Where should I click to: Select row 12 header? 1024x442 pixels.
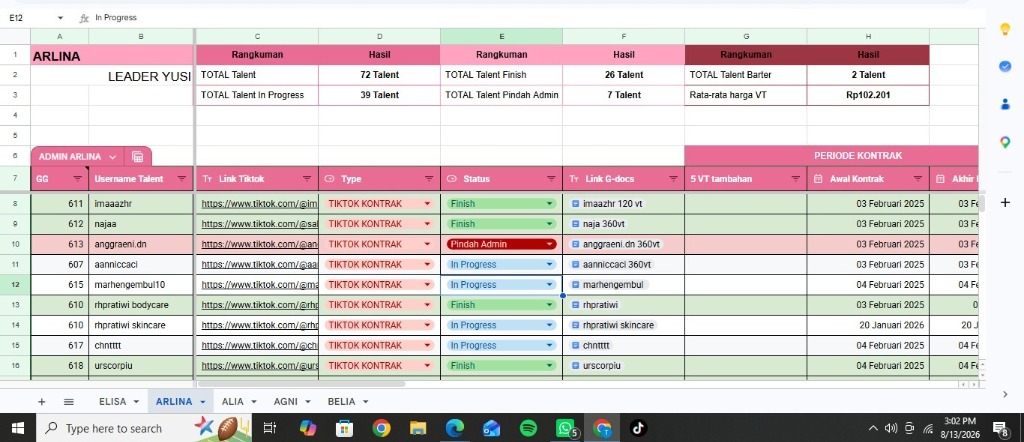[x=15, y=285]
